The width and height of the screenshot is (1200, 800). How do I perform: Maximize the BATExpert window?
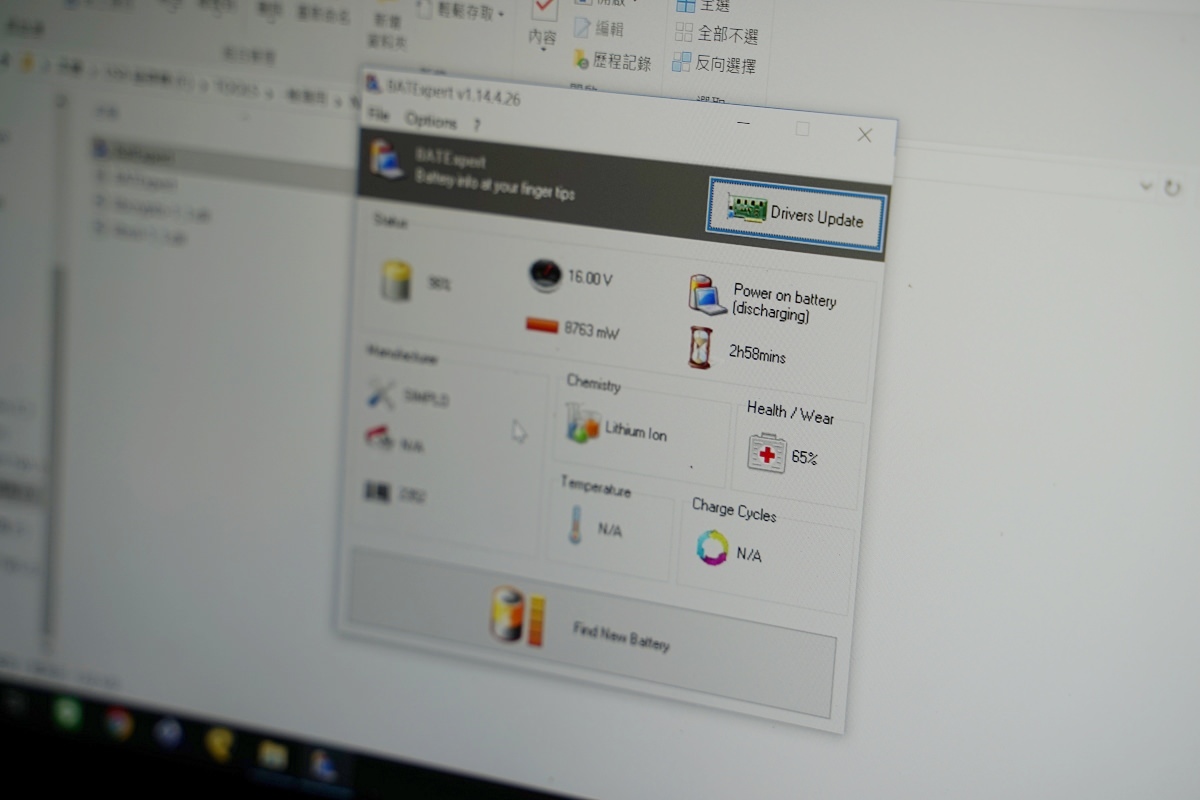coord(802,129)
